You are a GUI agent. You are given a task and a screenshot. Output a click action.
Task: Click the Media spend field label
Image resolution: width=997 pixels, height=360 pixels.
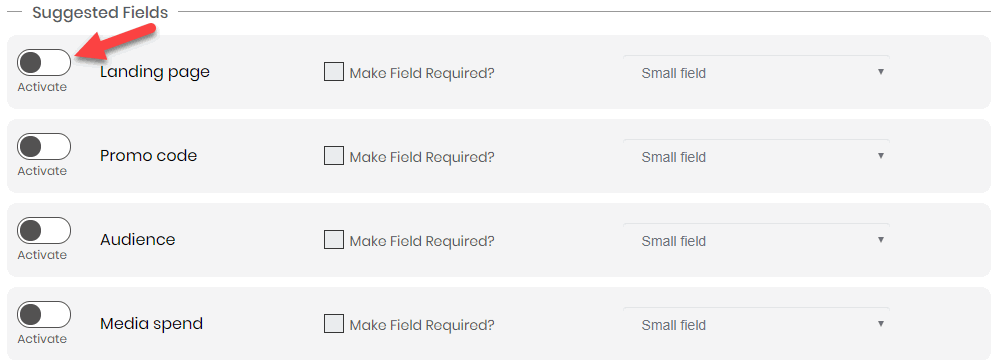[151, 324]
